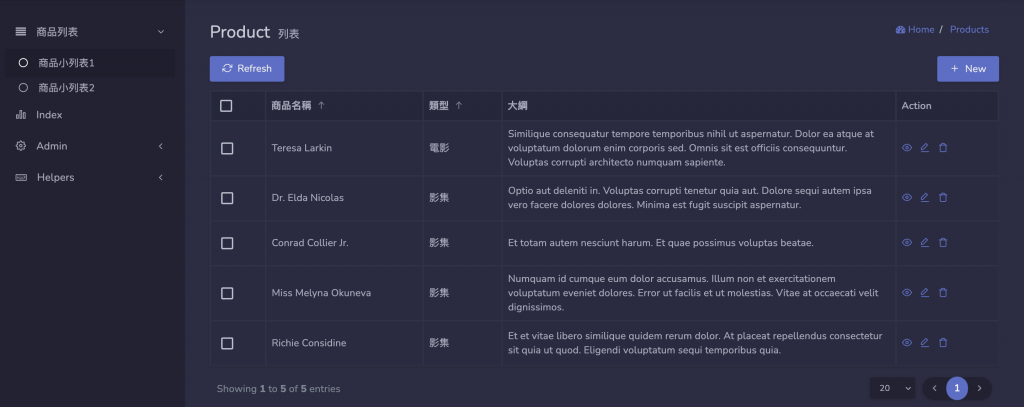The image size is (1024, 407).
Task: Click the delete trash icon for Teresa Larkin
Action: 943,148
